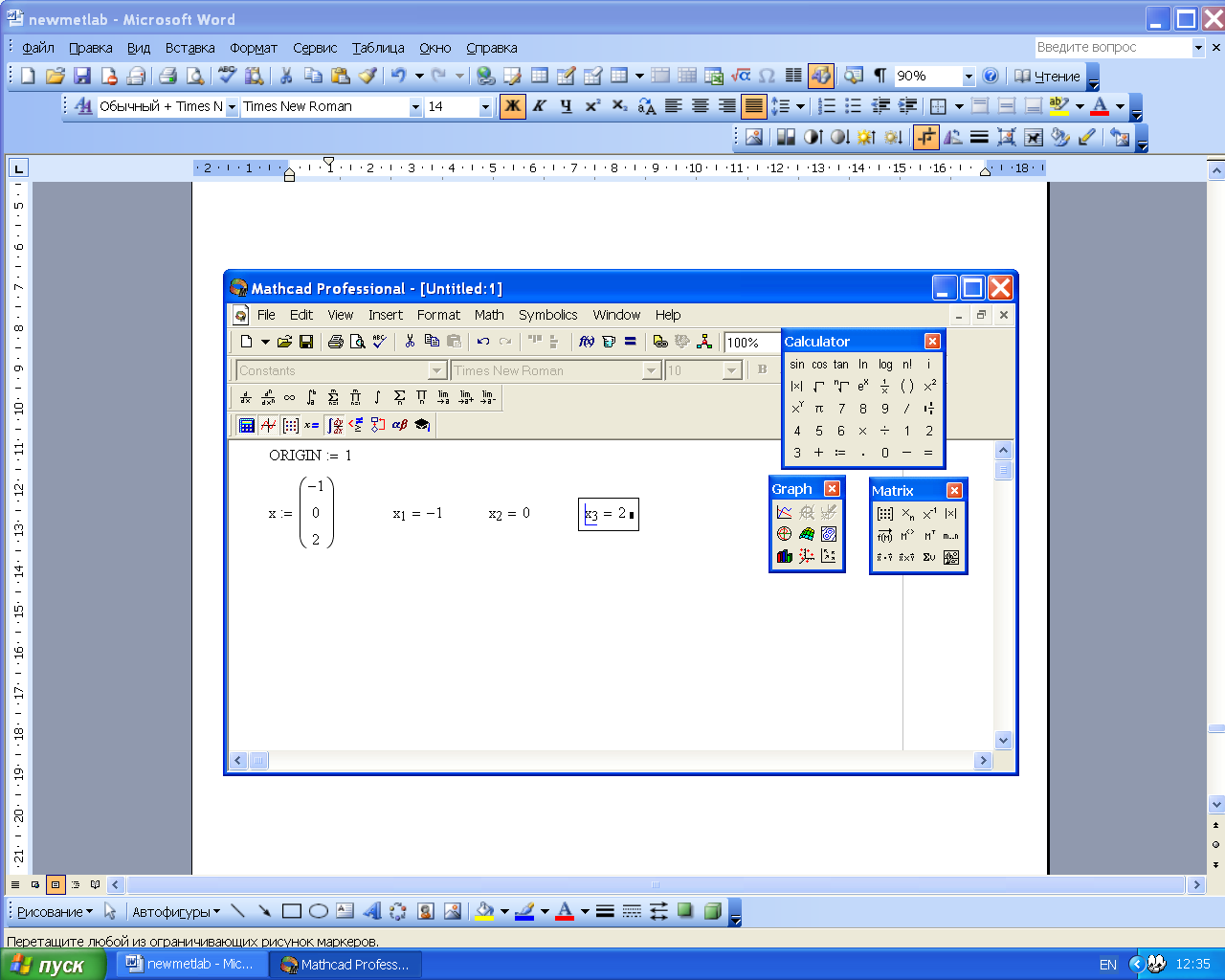Run the ABC spelling check in Word

click(227, 76)
